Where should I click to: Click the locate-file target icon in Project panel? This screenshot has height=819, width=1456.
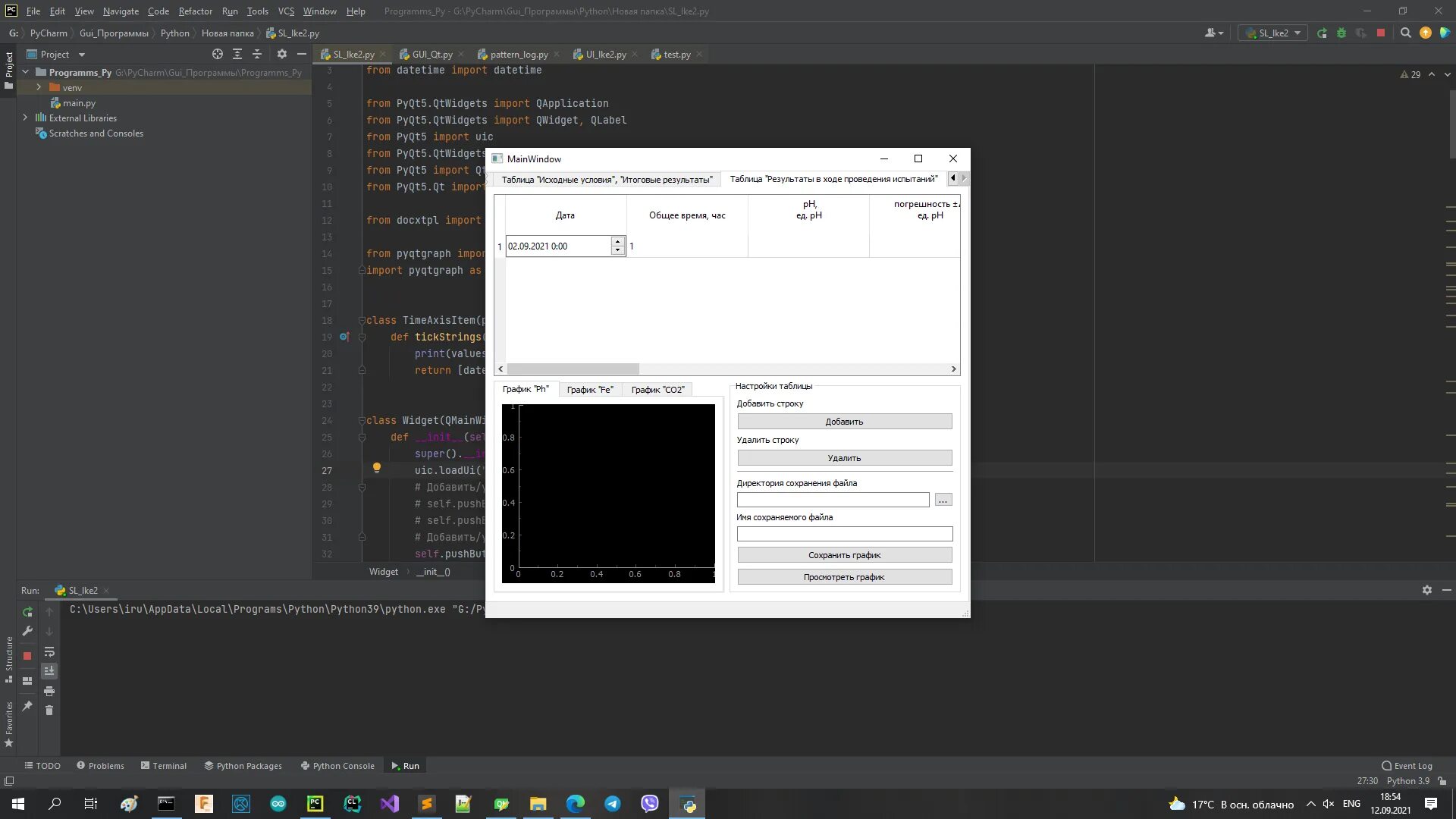click(218, 54)
